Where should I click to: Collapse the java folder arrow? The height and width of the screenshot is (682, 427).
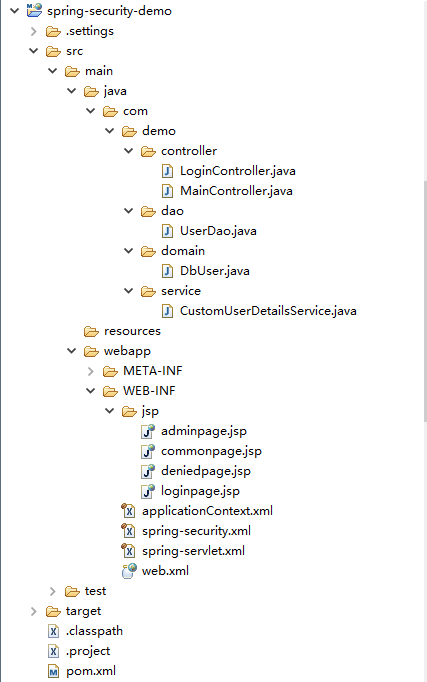(x=72, y=91)
